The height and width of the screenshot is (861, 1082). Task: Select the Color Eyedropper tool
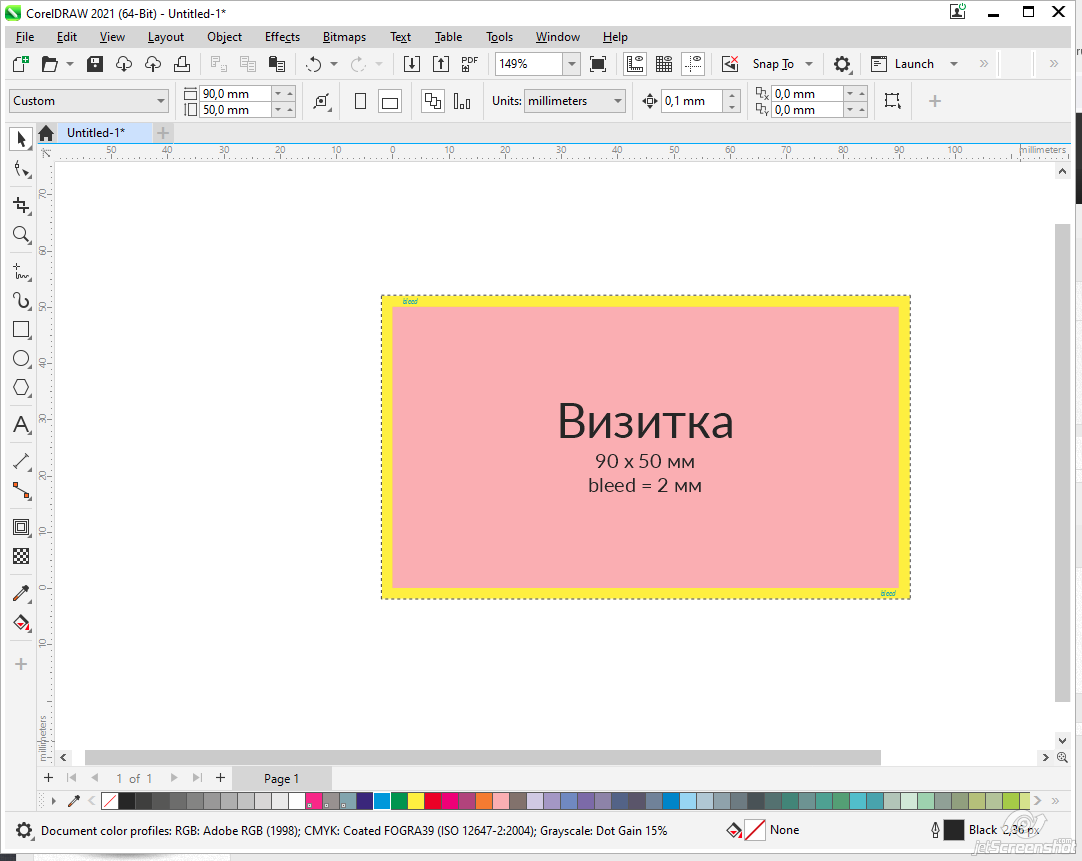(x=21, y=593)
